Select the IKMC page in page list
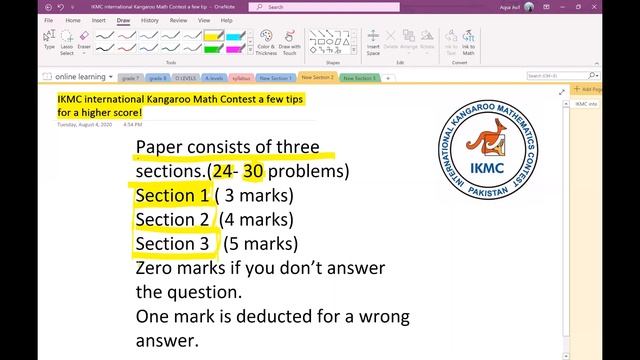This screenshot has height=360, width=640. (586, 104)
